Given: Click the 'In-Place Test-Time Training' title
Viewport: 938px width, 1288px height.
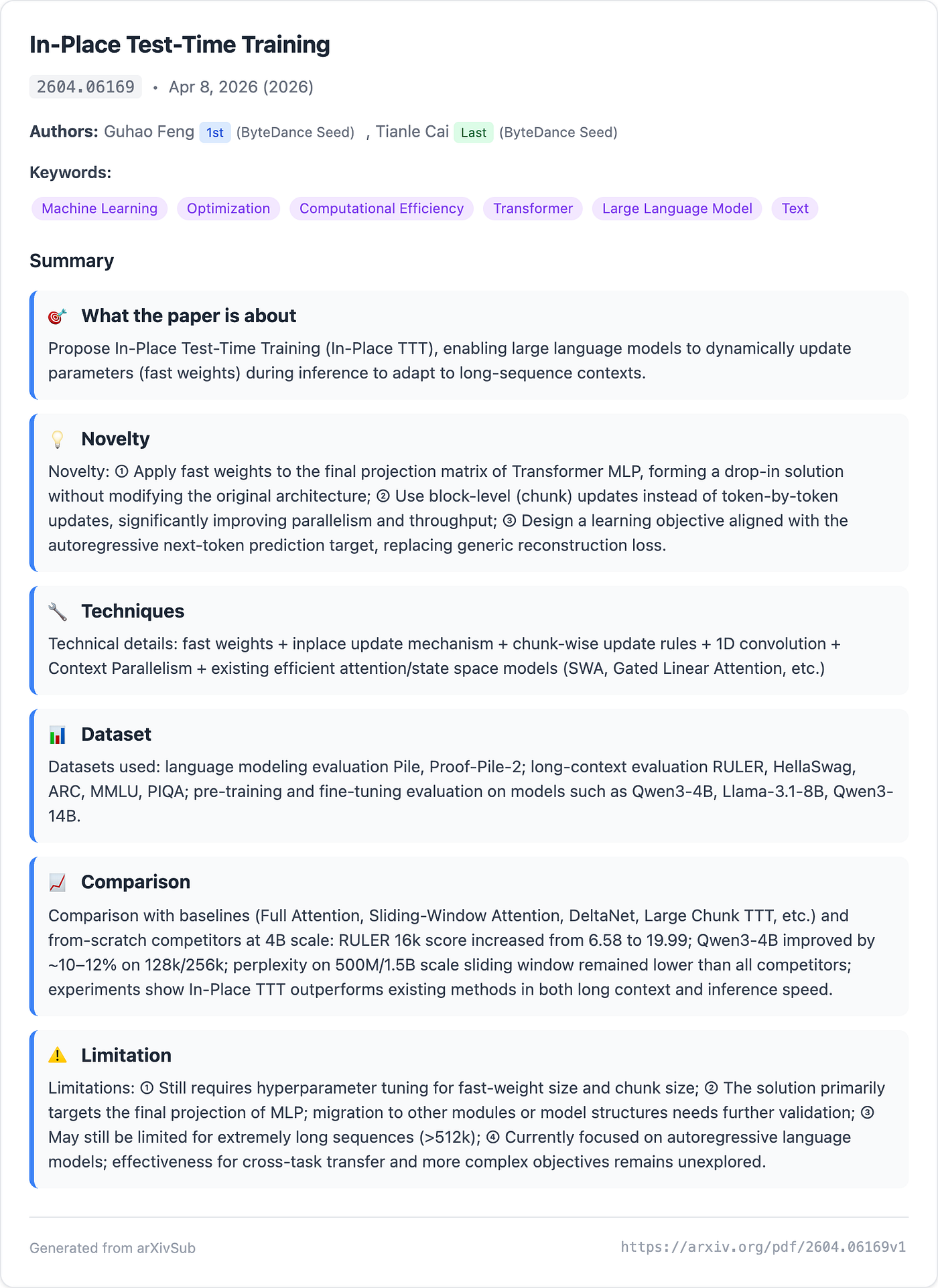Looking at the screenshot, I should tap(180, 45).
